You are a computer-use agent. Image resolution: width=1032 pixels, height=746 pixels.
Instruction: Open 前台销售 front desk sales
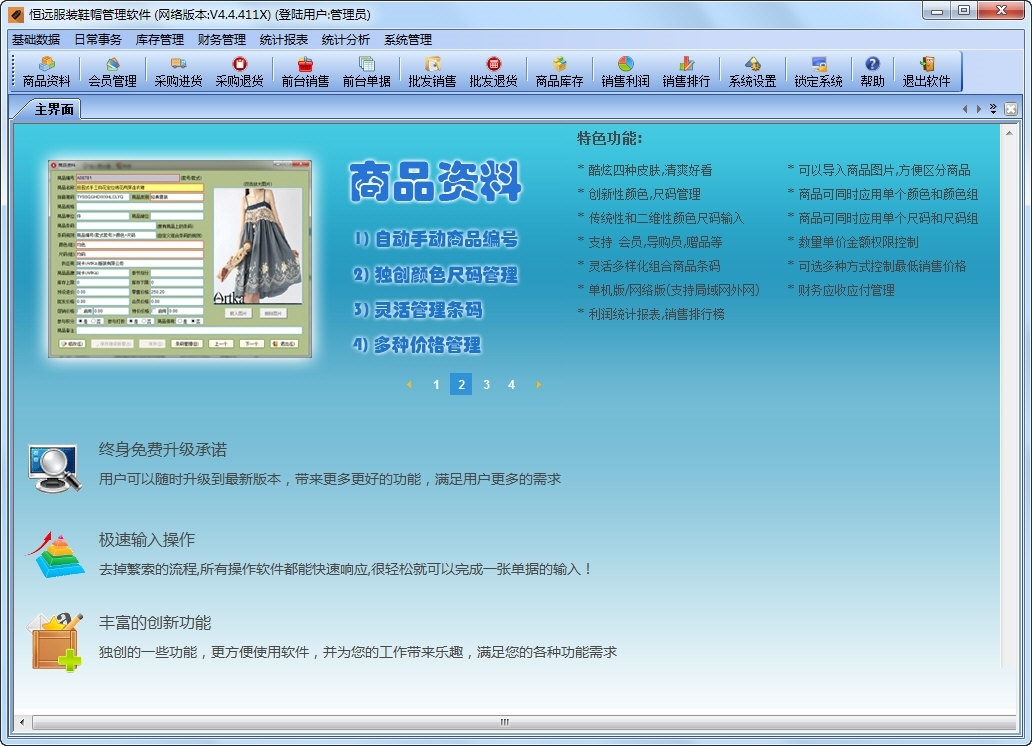tap(305, 72)
